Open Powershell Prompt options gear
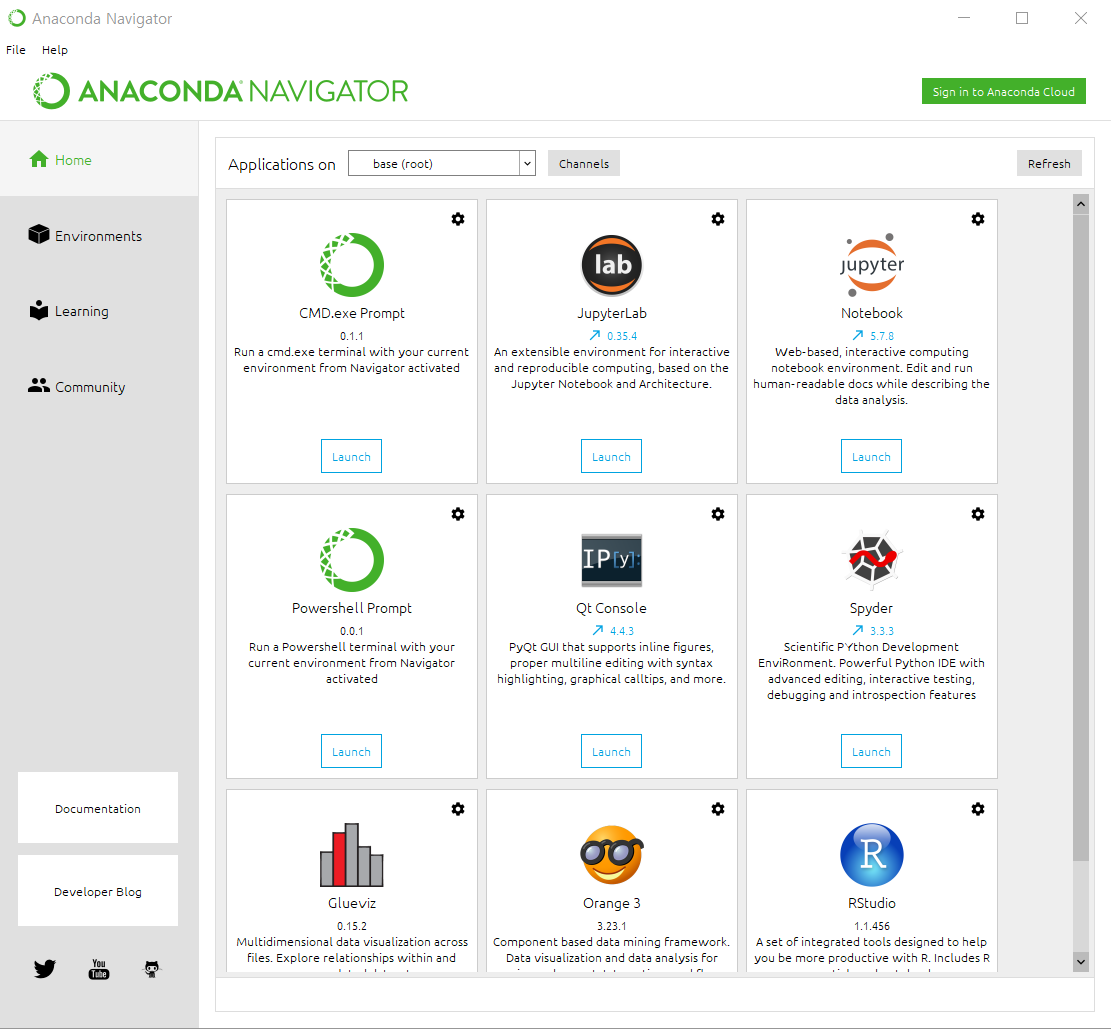The width and height of the screenshot is (1111, 1029). [x=458, y=514]
